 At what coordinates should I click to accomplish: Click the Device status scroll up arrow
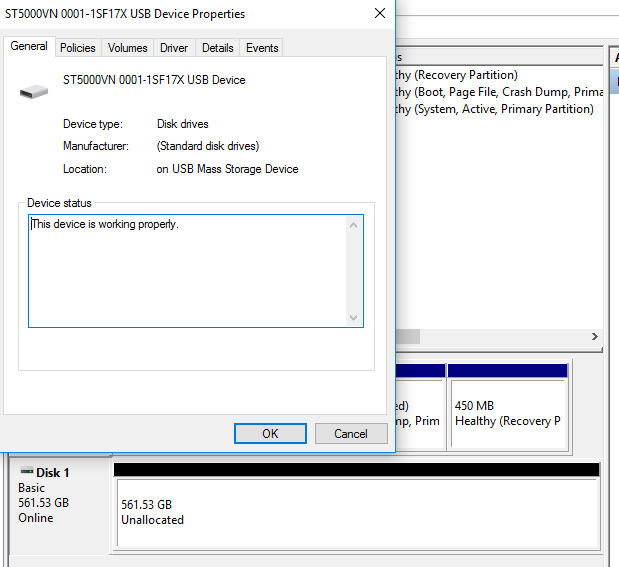tap(354, 225)
